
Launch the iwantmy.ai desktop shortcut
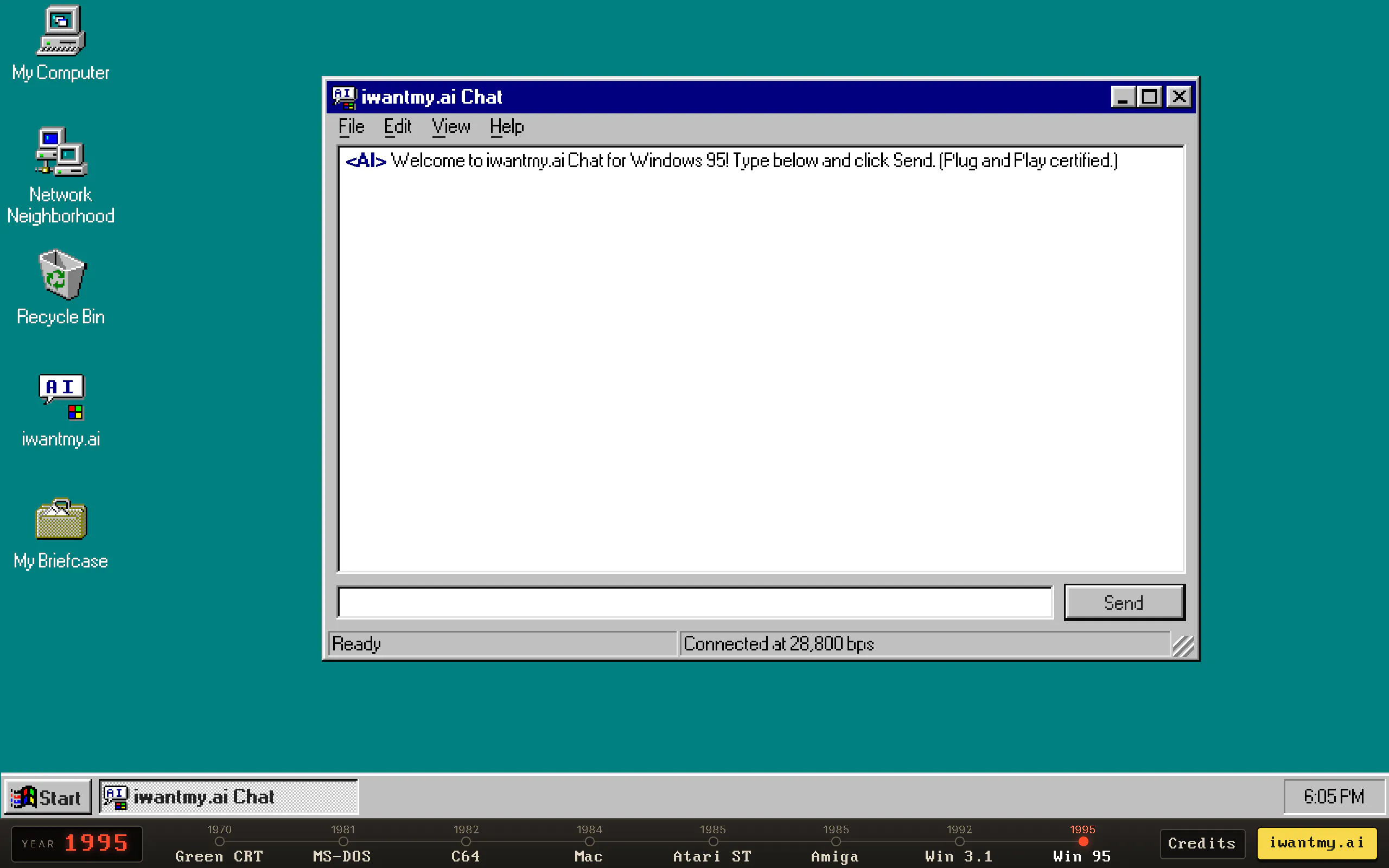(x=61, y=410)
